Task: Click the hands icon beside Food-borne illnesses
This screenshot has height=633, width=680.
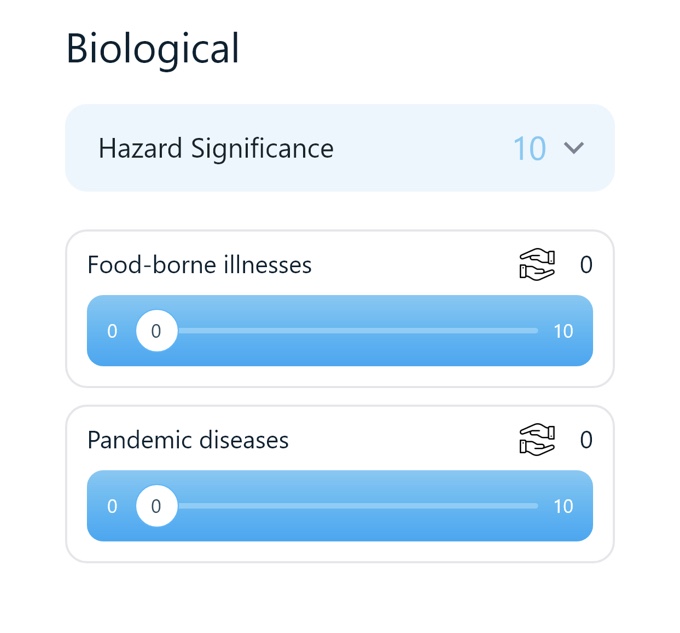Action: pos(537,265)
